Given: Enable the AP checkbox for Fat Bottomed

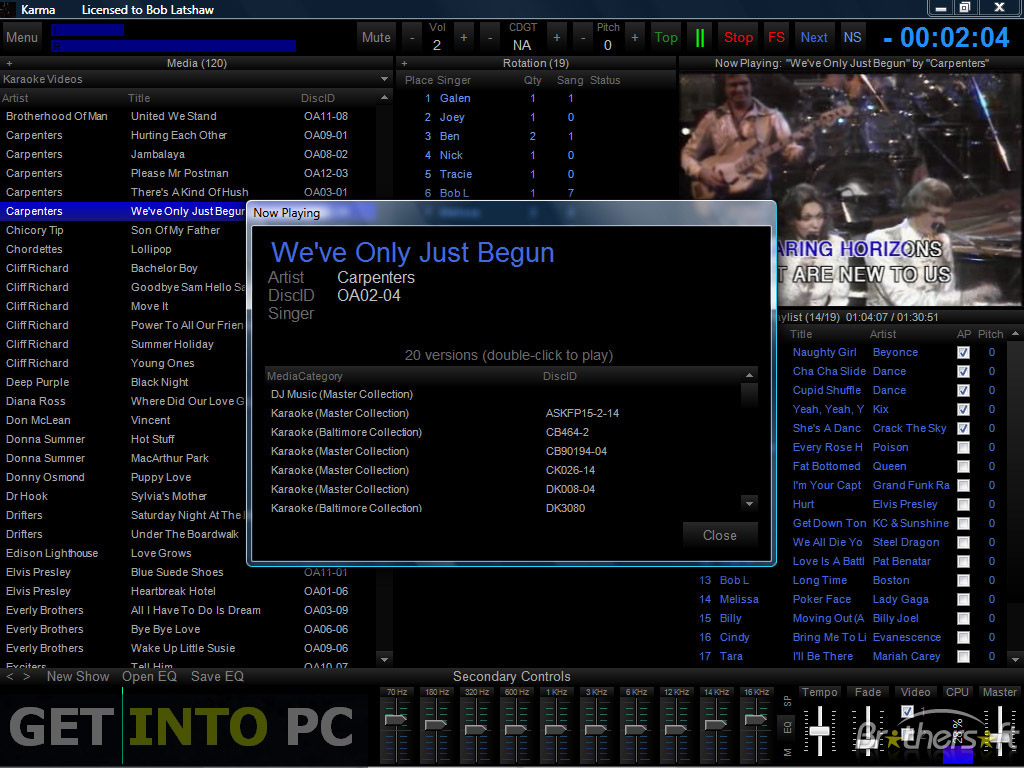Looking at the screenshot, I should pyautogui.click(x=963, y=466).
